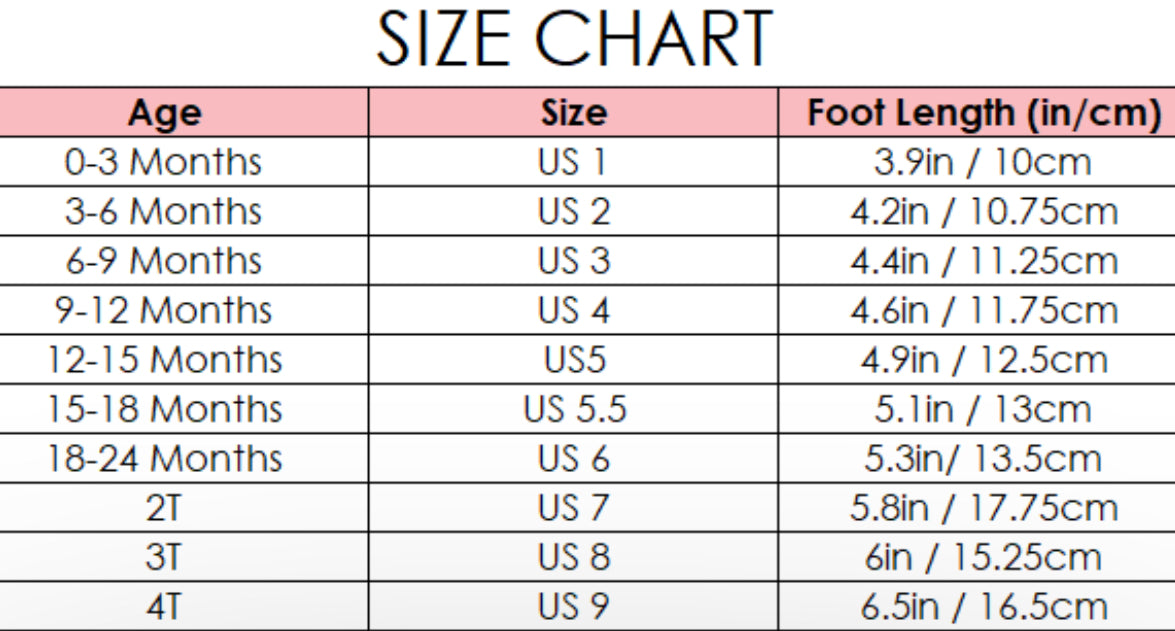
Task: Click the 4.6in / 11.75cm cell
Action: (x=984, y=310)
